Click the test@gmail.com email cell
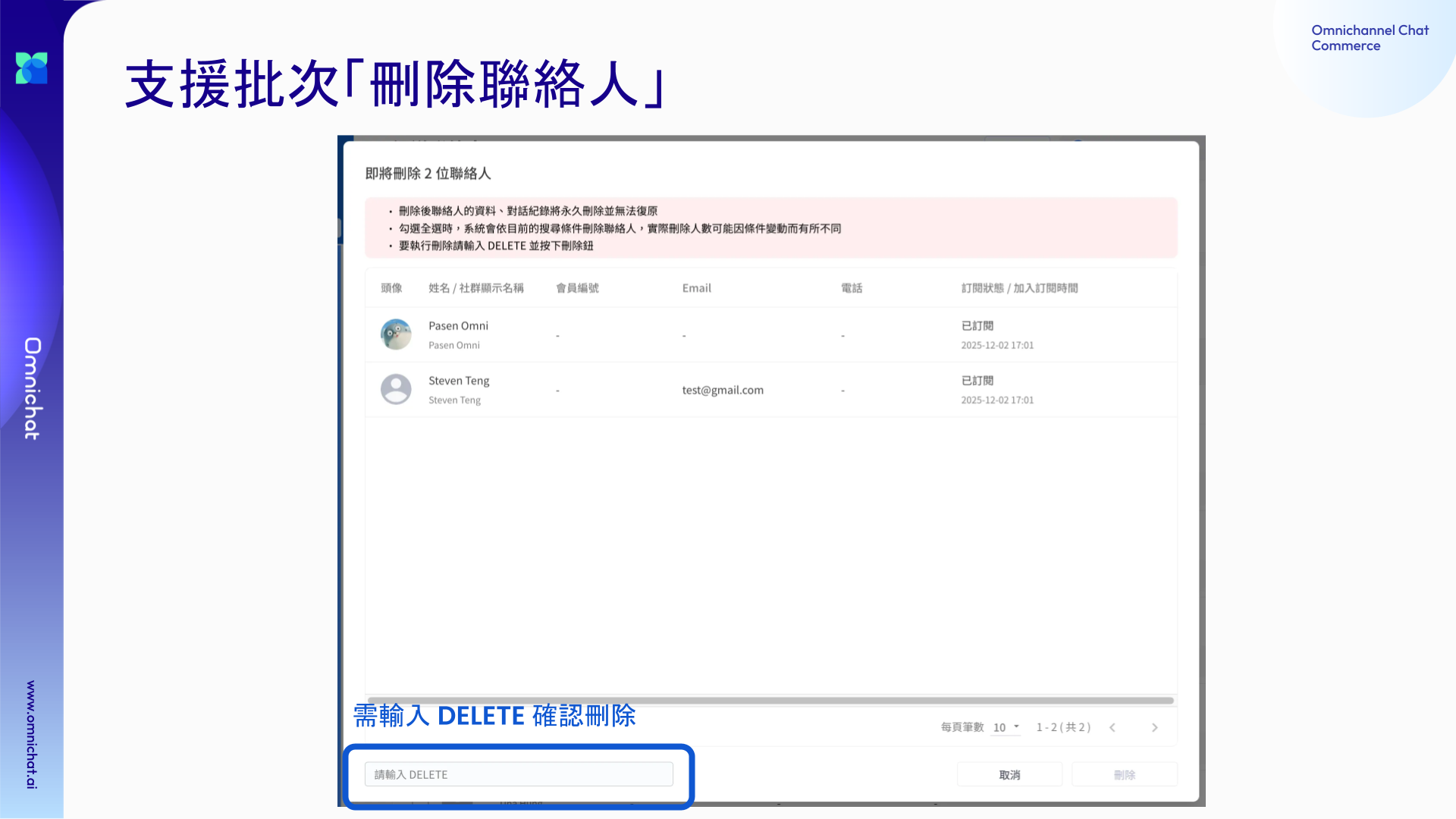 (x=723, y=390)
